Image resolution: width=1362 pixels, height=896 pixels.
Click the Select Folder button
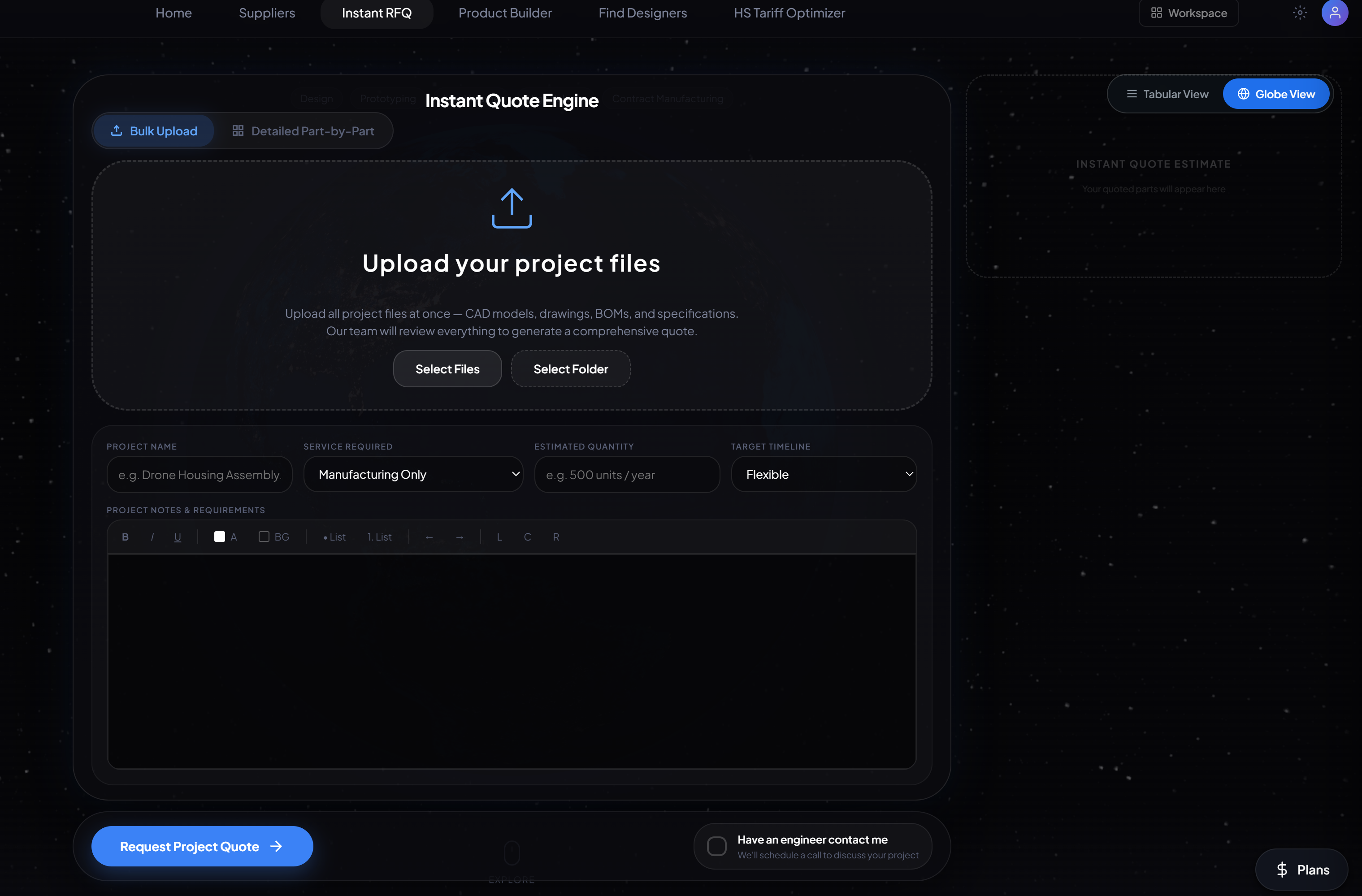570,368
